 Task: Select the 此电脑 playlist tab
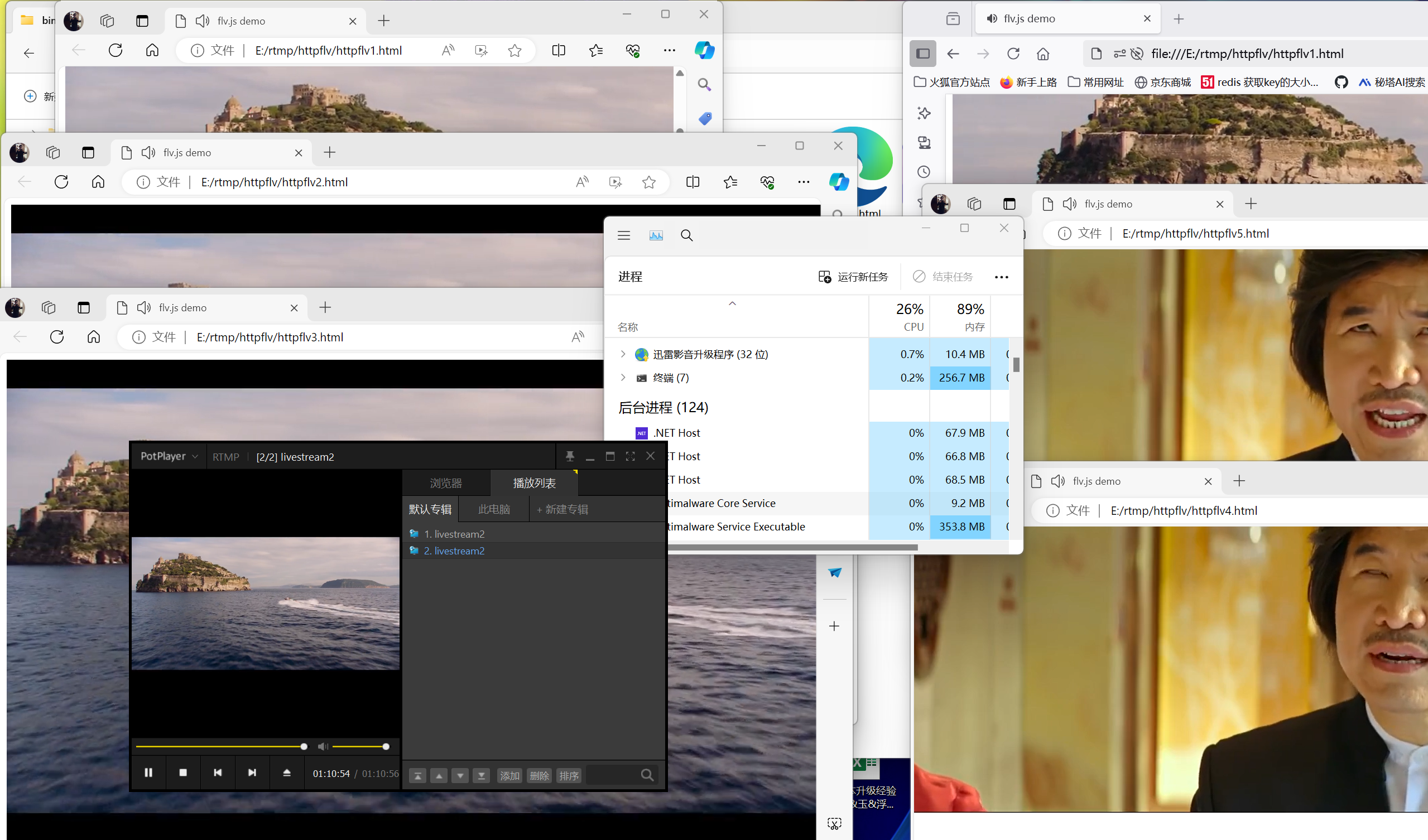[494, 509]
